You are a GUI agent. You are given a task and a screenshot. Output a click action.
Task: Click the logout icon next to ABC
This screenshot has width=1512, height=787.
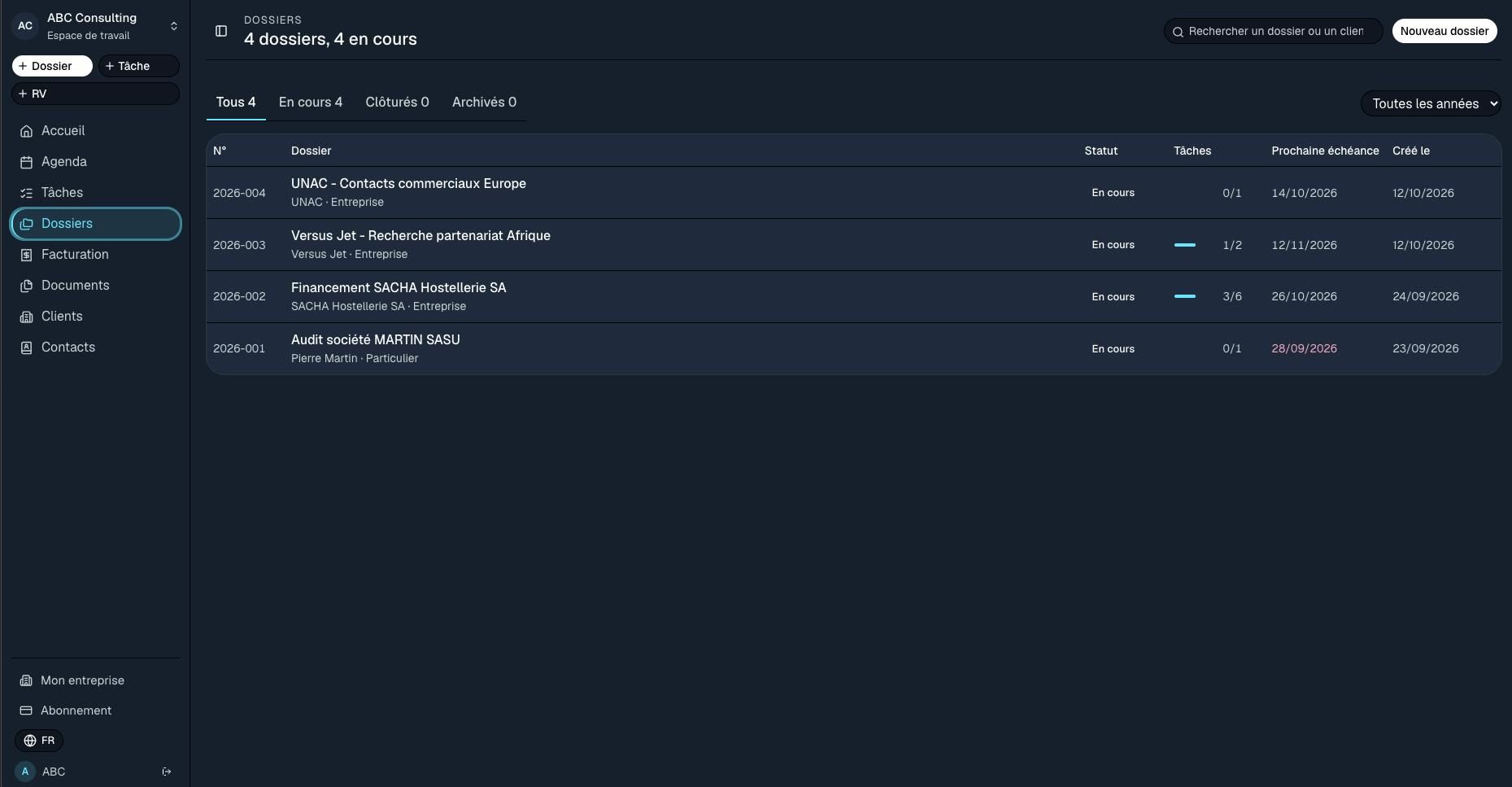coord(167,772)
